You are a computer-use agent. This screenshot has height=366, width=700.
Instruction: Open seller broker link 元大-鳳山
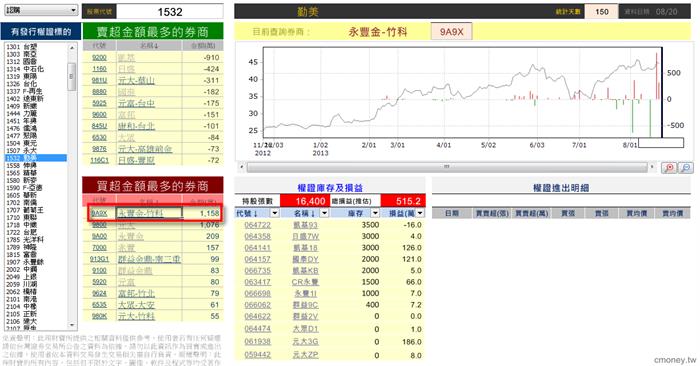pyautogui.click(x=136, y=80)
